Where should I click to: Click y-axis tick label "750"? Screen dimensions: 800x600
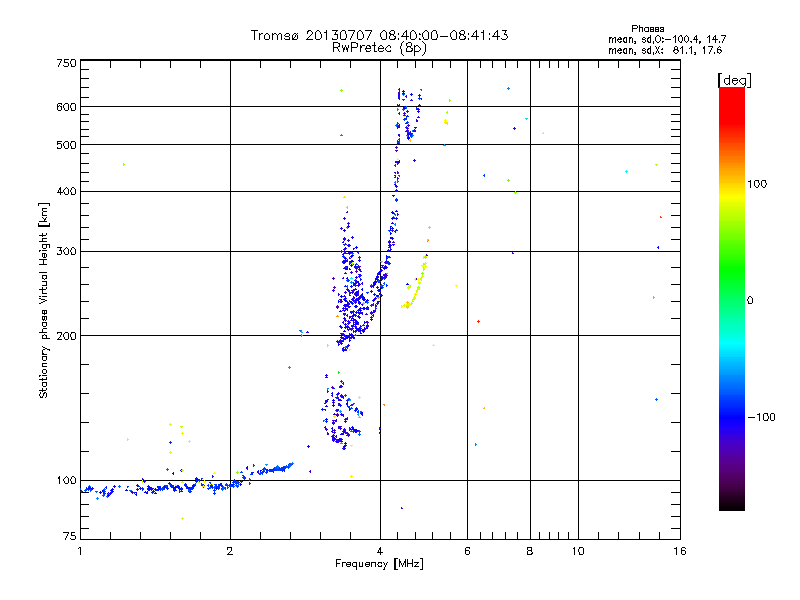66,63
